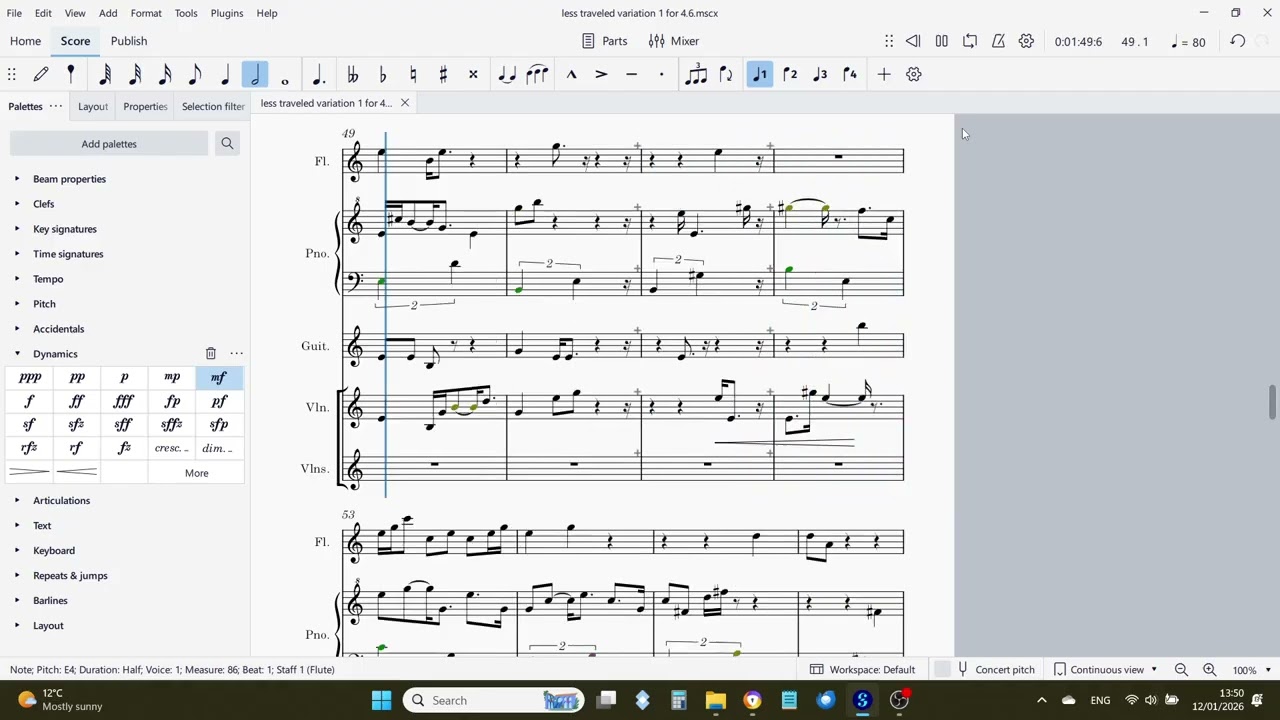Collapse the Dynamics palette
The height and width of the screenshot is (720, 1280).
pyautogui.click(x=17, y=354)
